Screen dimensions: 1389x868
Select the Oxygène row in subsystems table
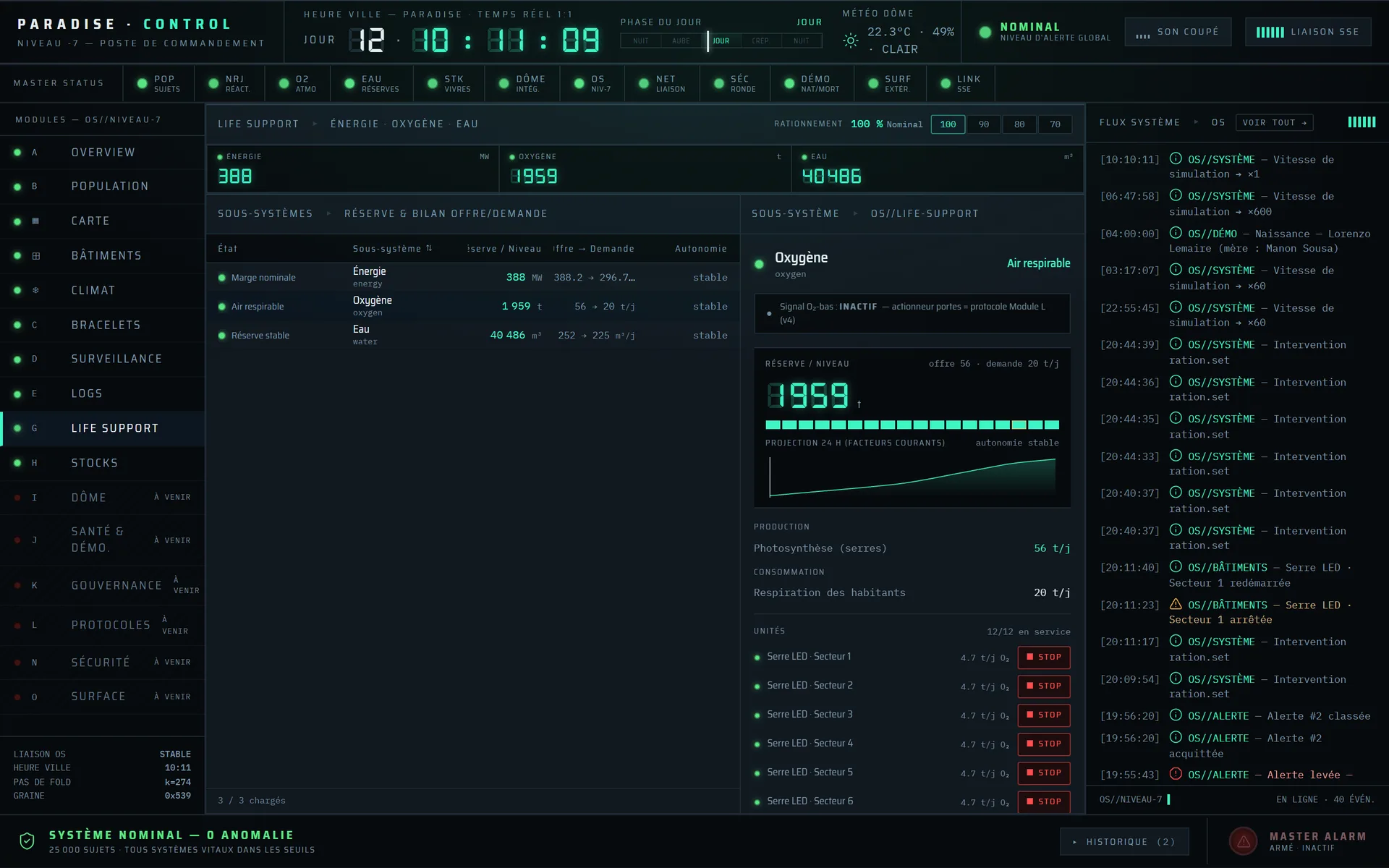pos(473,306)
